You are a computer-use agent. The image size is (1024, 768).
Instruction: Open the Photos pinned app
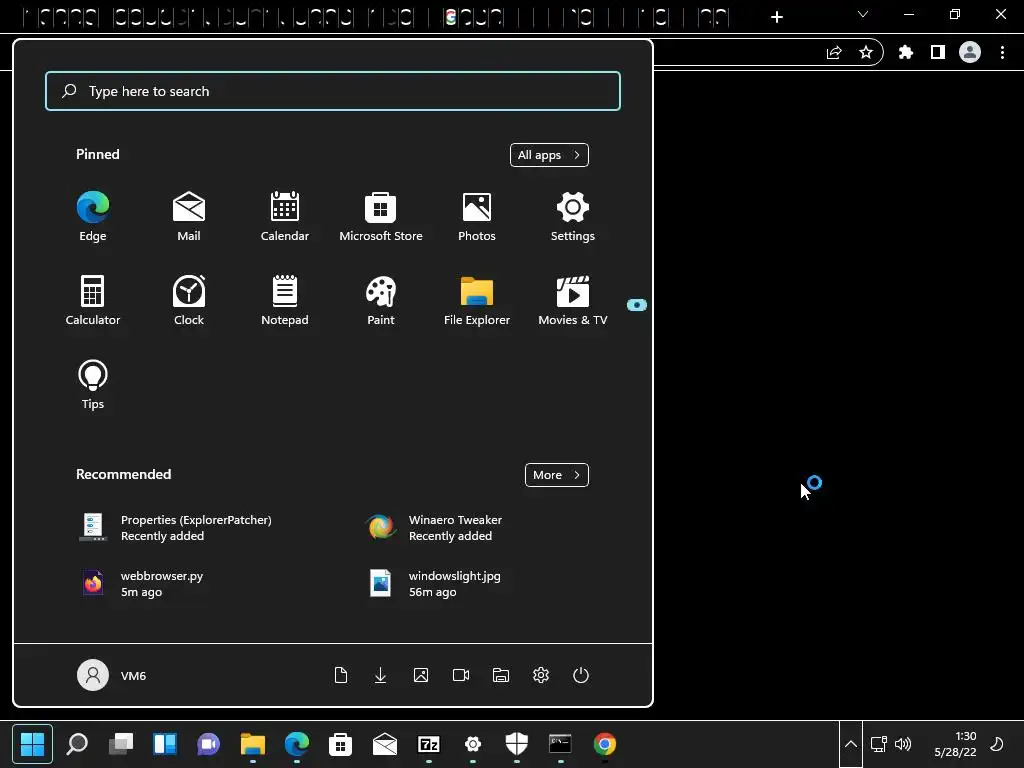tap(477, 217)
